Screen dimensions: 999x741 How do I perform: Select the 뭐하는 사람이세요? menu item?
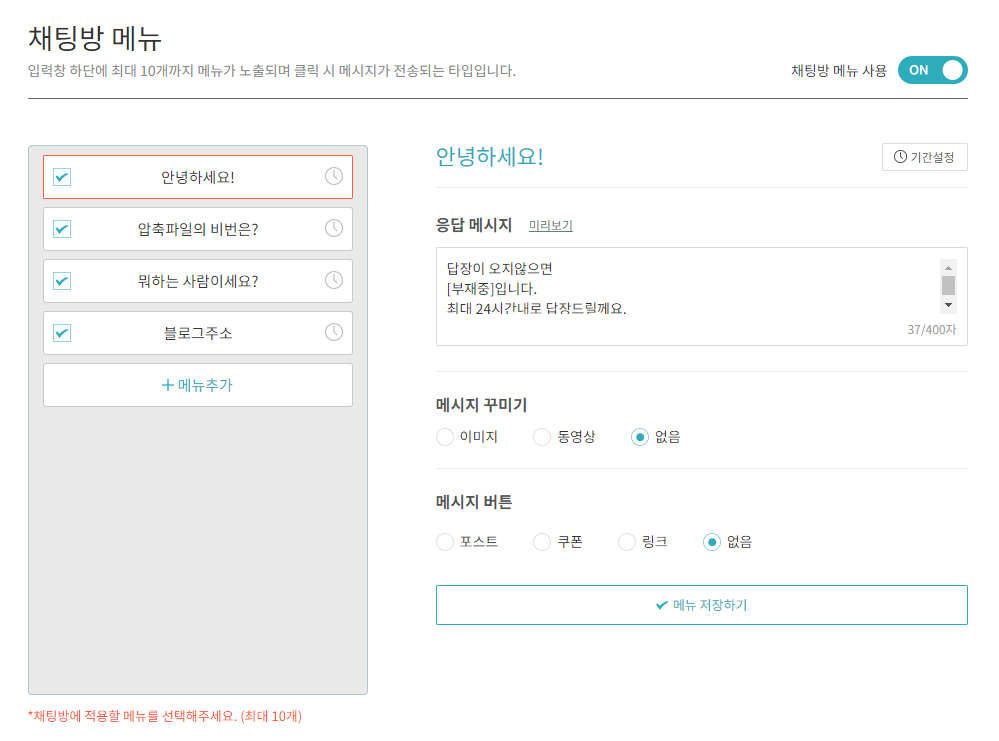[x=198, y=281]
